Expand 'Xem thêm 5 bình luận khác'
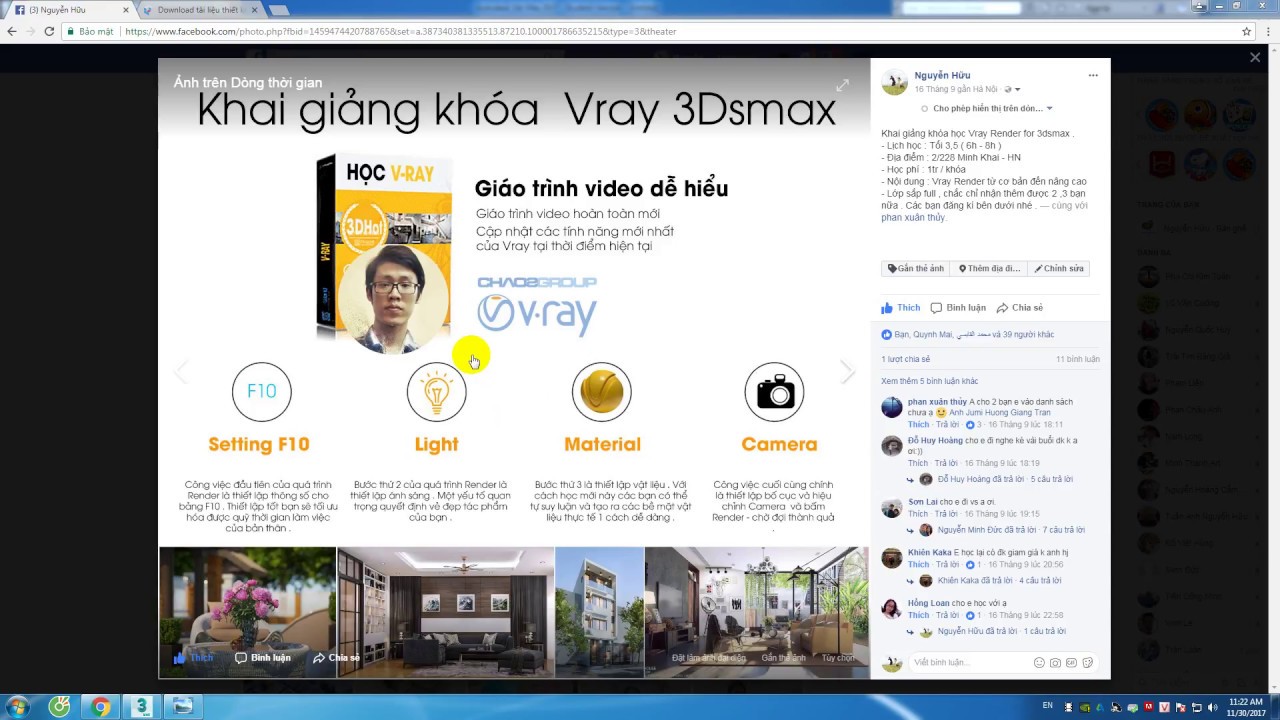Screen dimensions: 1280x720 pyautogui.click(x=929, y=381)
